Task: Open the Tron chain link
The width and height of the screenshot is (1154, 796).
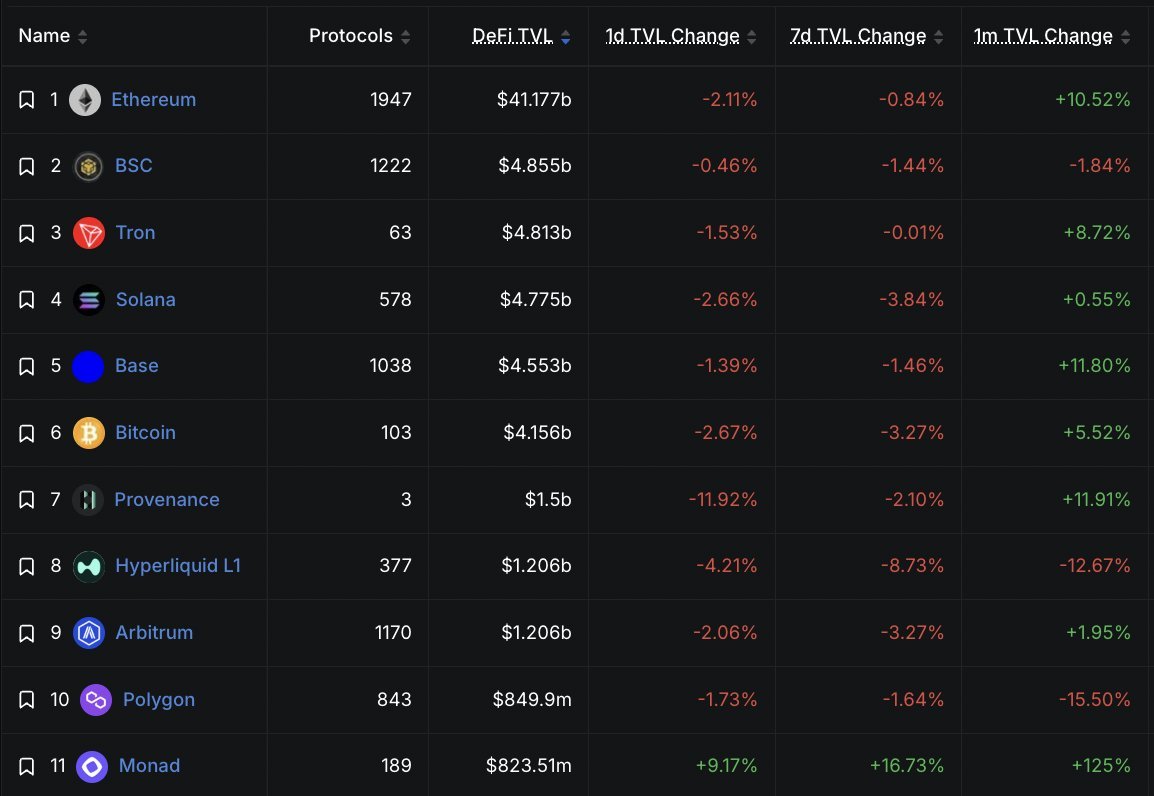Action: tap(135, 232)
